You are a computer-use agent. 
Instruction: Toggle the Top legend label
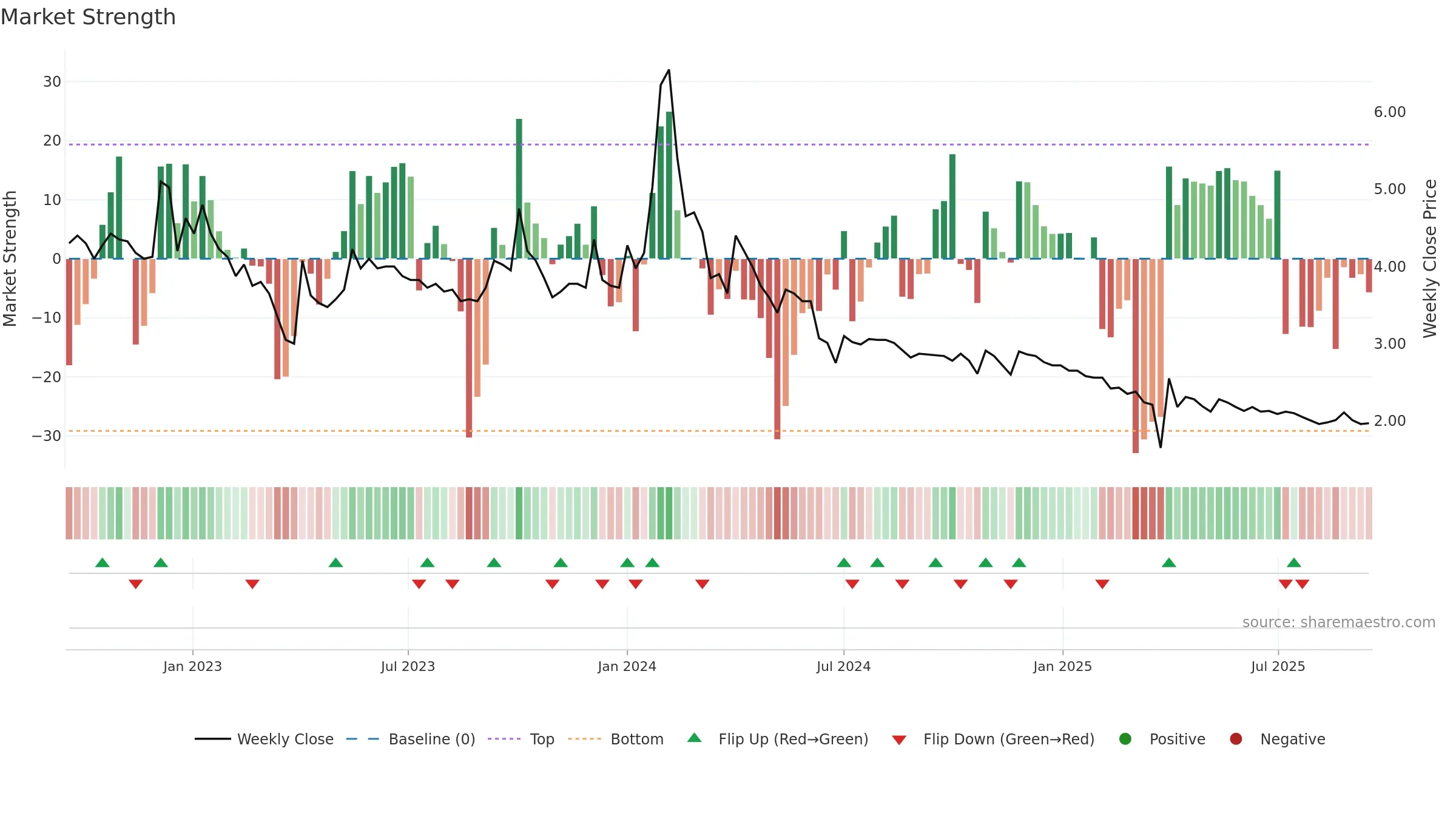click(x=542, y=739)
